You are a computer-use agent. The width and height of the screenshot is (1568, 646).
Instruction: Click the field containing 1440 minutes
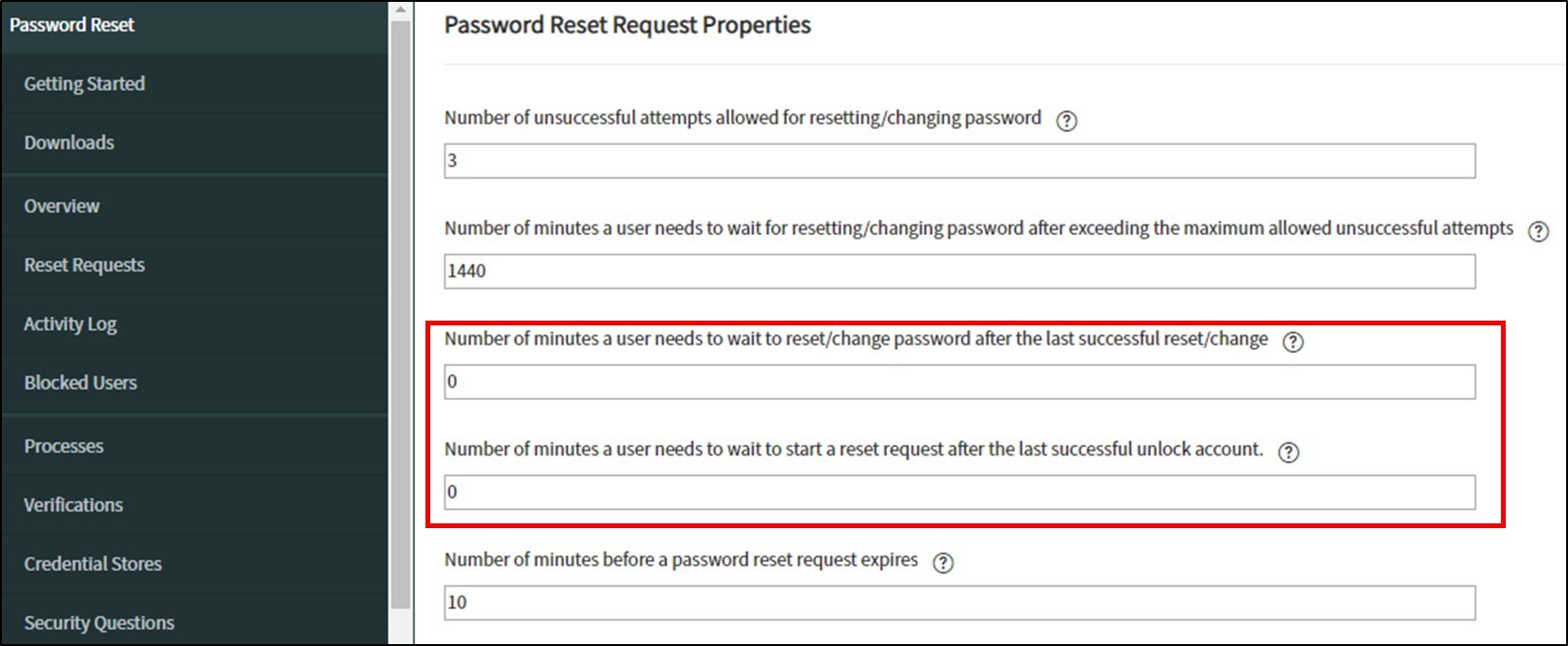pos(959,272)
